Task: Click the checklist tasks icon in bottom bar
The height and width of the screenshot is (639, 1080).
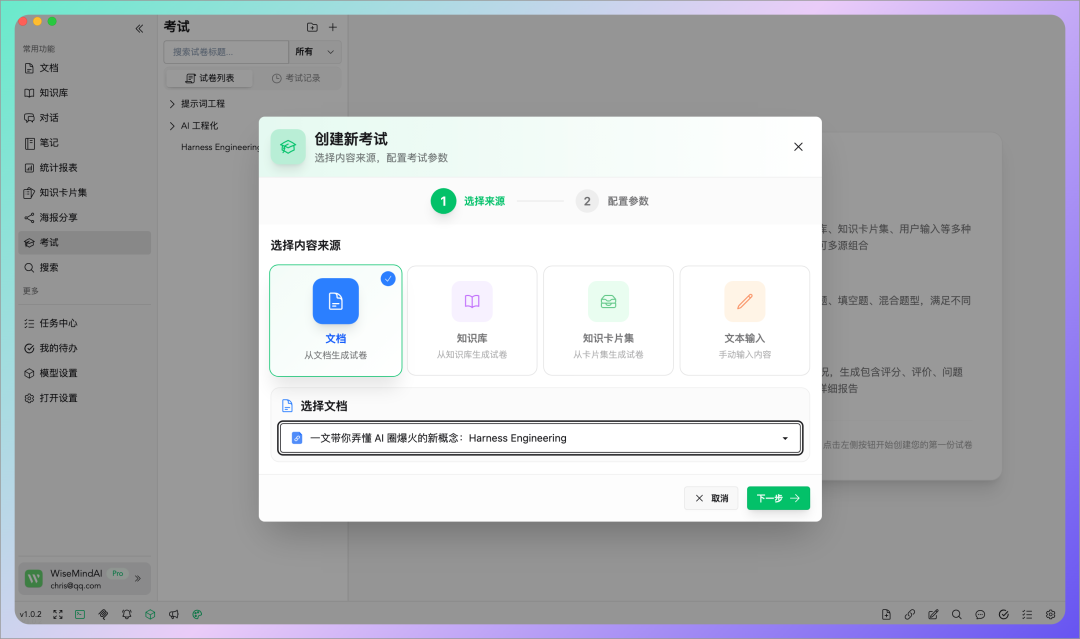Action: tap(1027, 614)
